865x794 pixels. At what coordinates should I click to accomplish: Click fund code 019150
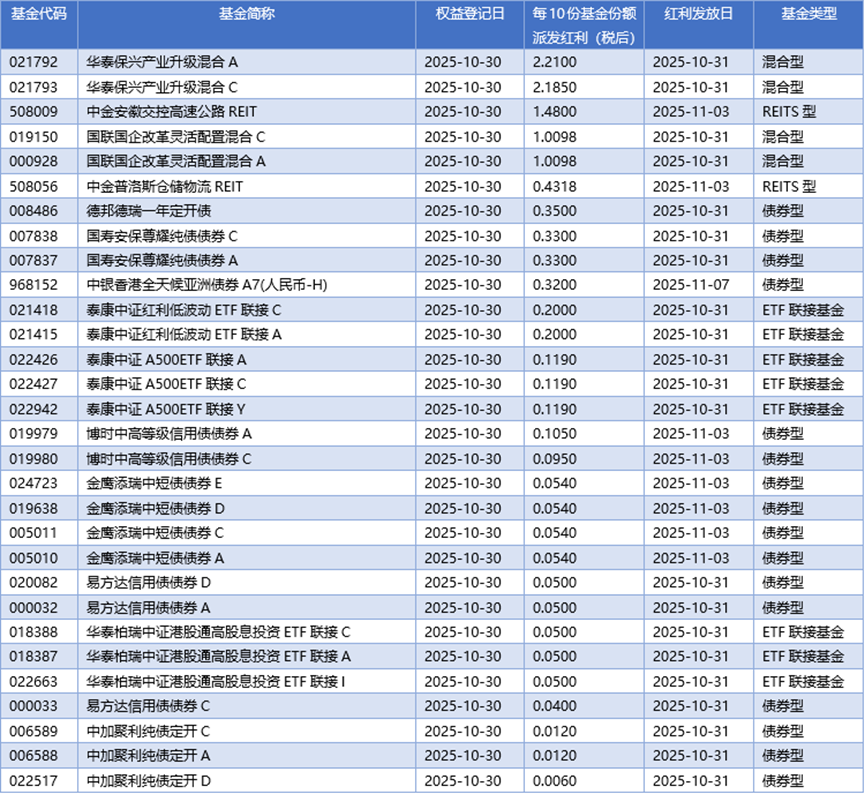pos(34,137)
